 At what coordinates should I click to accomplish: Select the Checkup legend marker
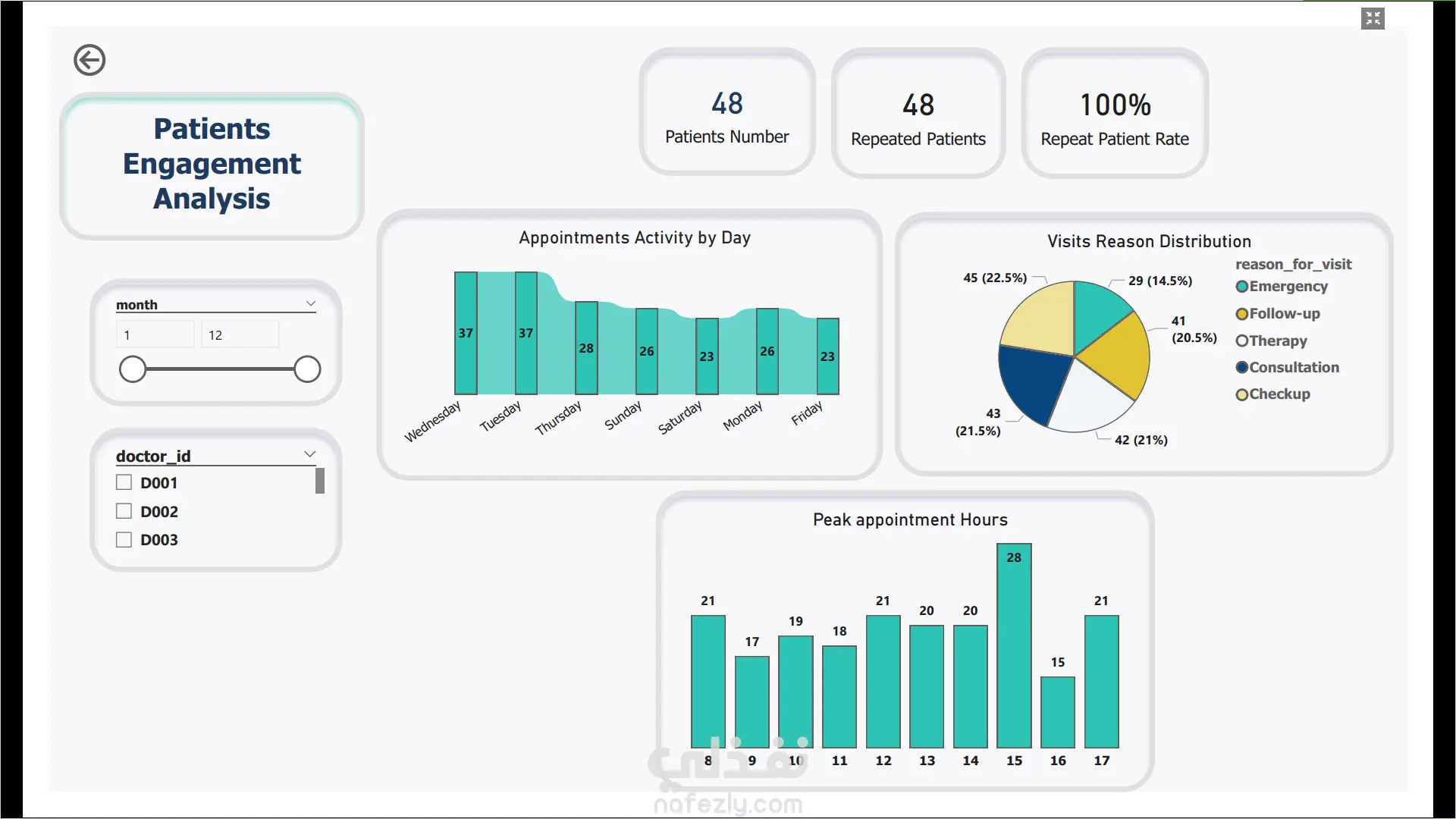click(1242, 394)
